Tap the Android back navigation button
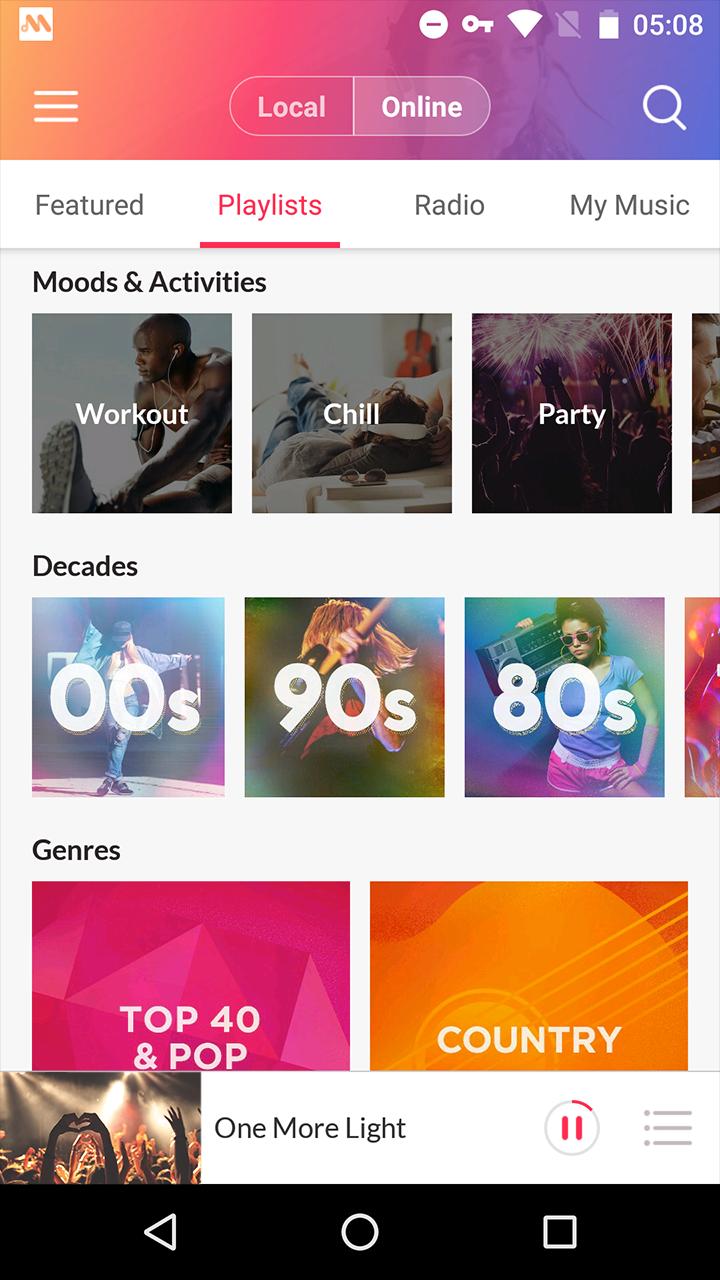Viewport: 720px width, 1280px height. pos(161,1232)
